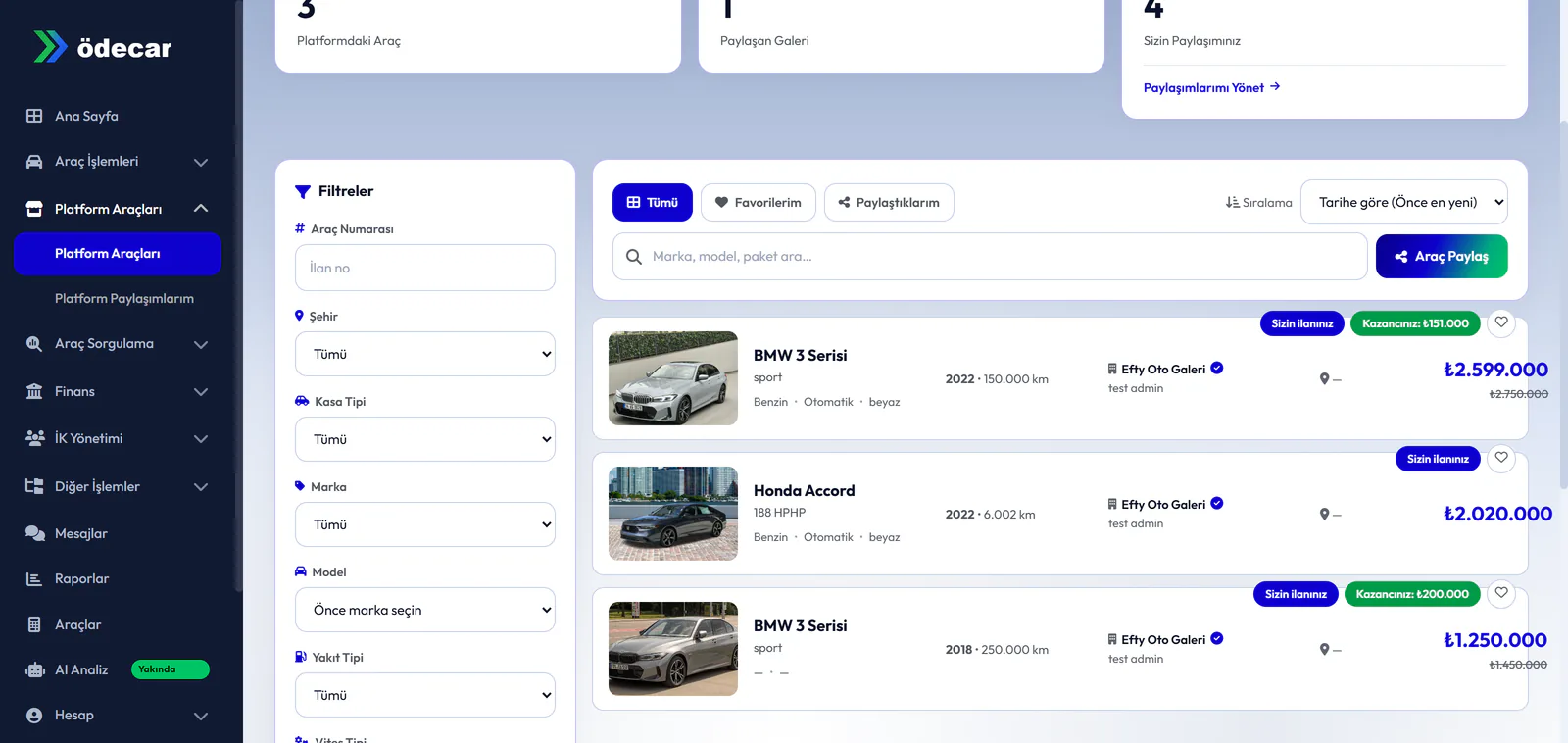1568x743 pixels.
Task: Click the İK Yönetimi people icon
Action: (34, 438)
